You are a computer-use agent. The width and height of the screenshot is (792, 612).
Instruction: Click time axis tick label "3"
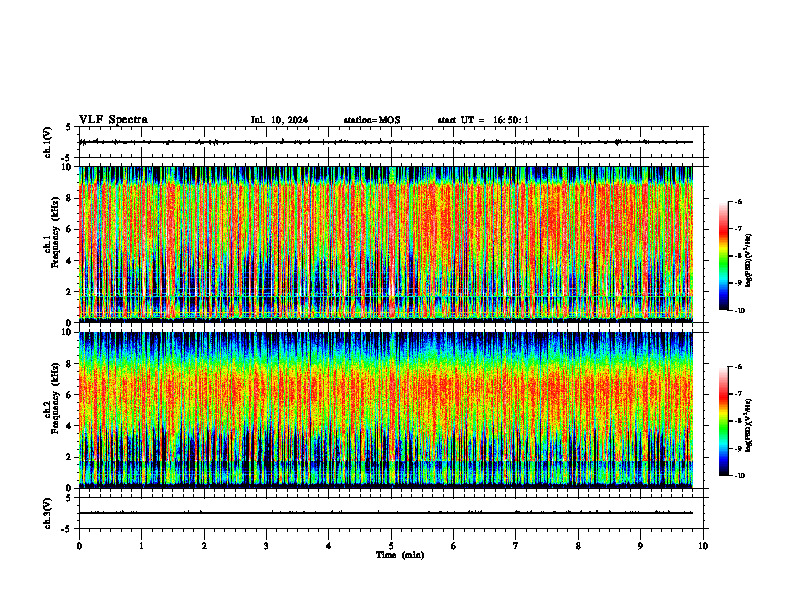pos(266,546)
